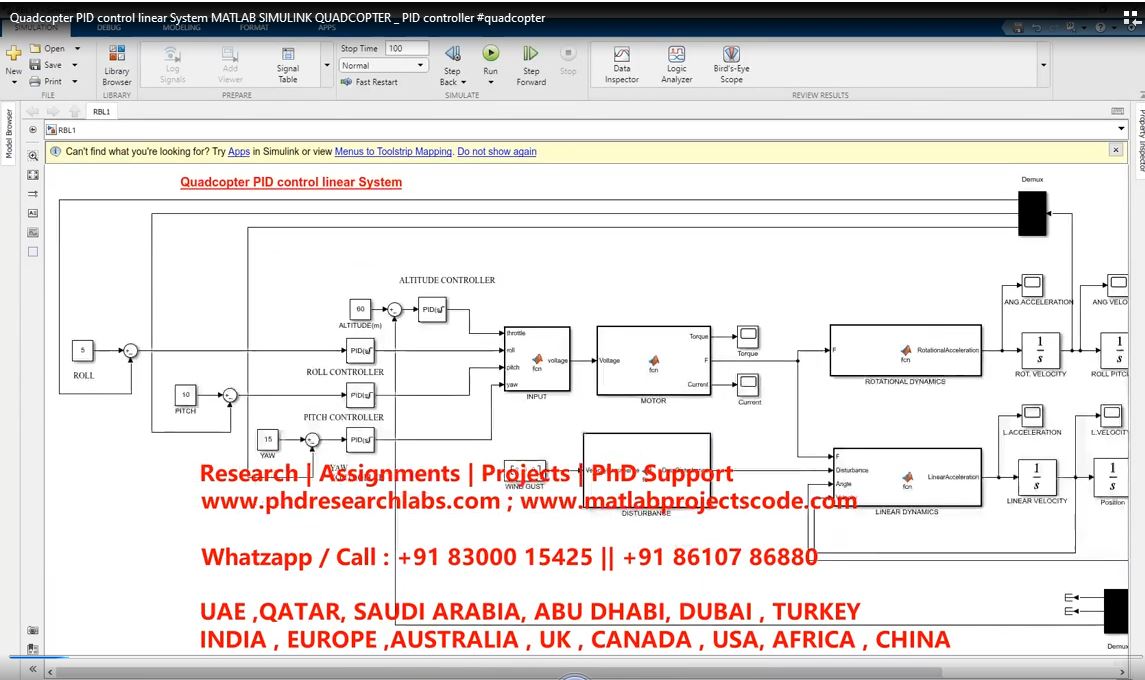Switch to the Debug tab
This screenshot has width=1145, height=680.
[109, 28]
